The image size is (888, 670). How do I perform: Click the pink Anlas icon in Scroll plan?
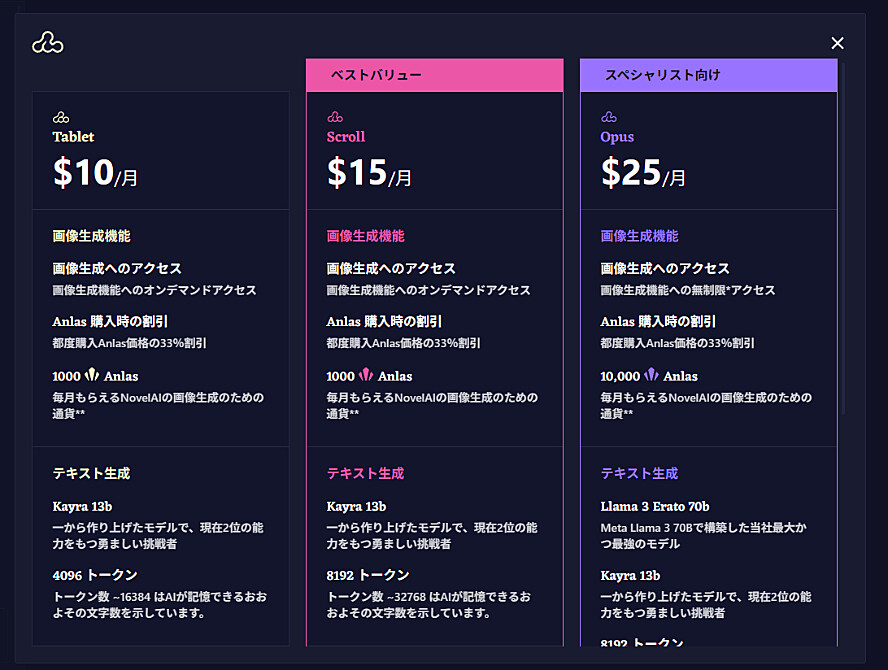366,374
